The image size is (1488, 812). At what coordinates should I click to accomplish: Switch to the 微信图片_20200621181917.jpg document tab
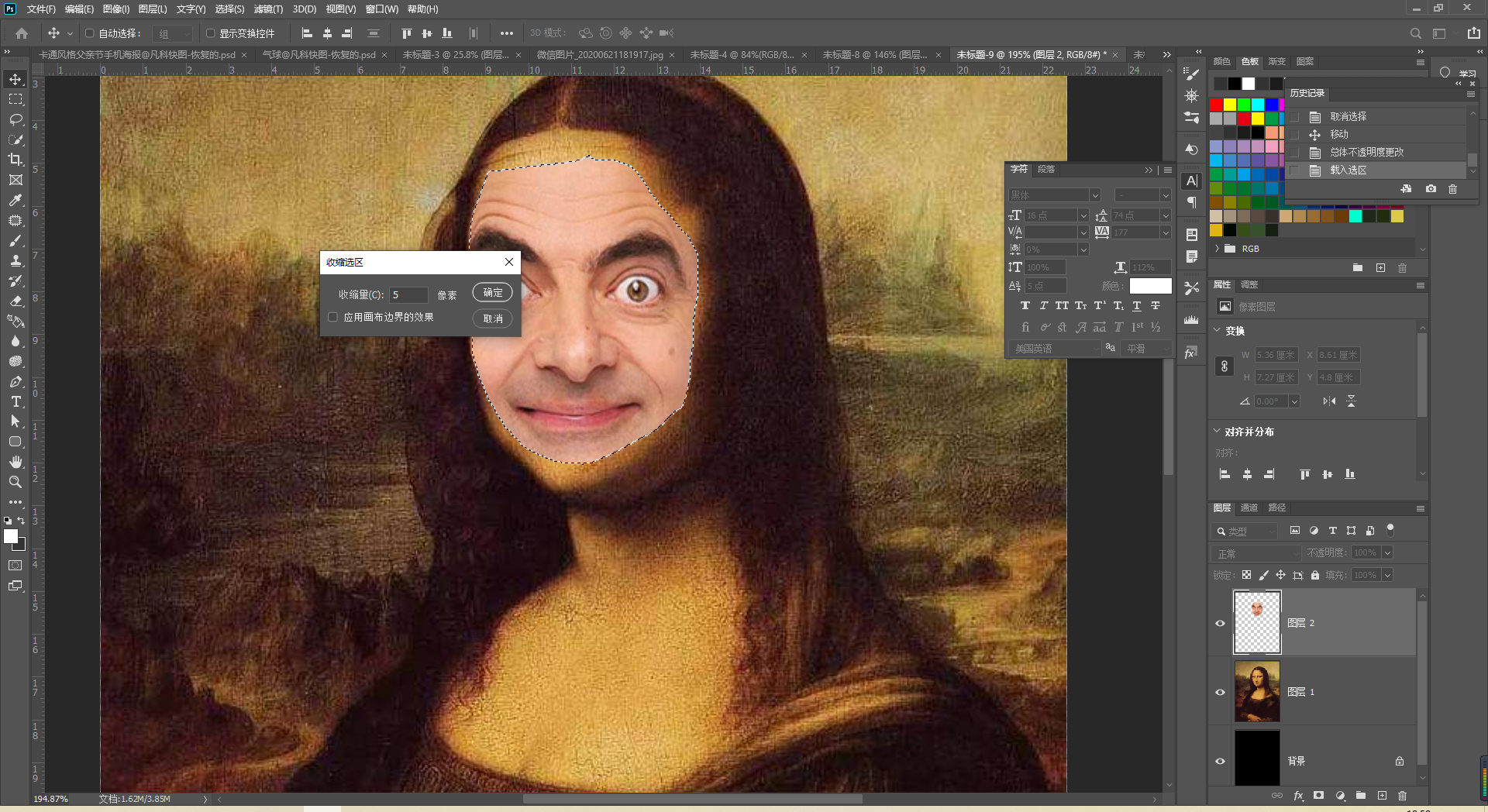(x=600, y=55)
